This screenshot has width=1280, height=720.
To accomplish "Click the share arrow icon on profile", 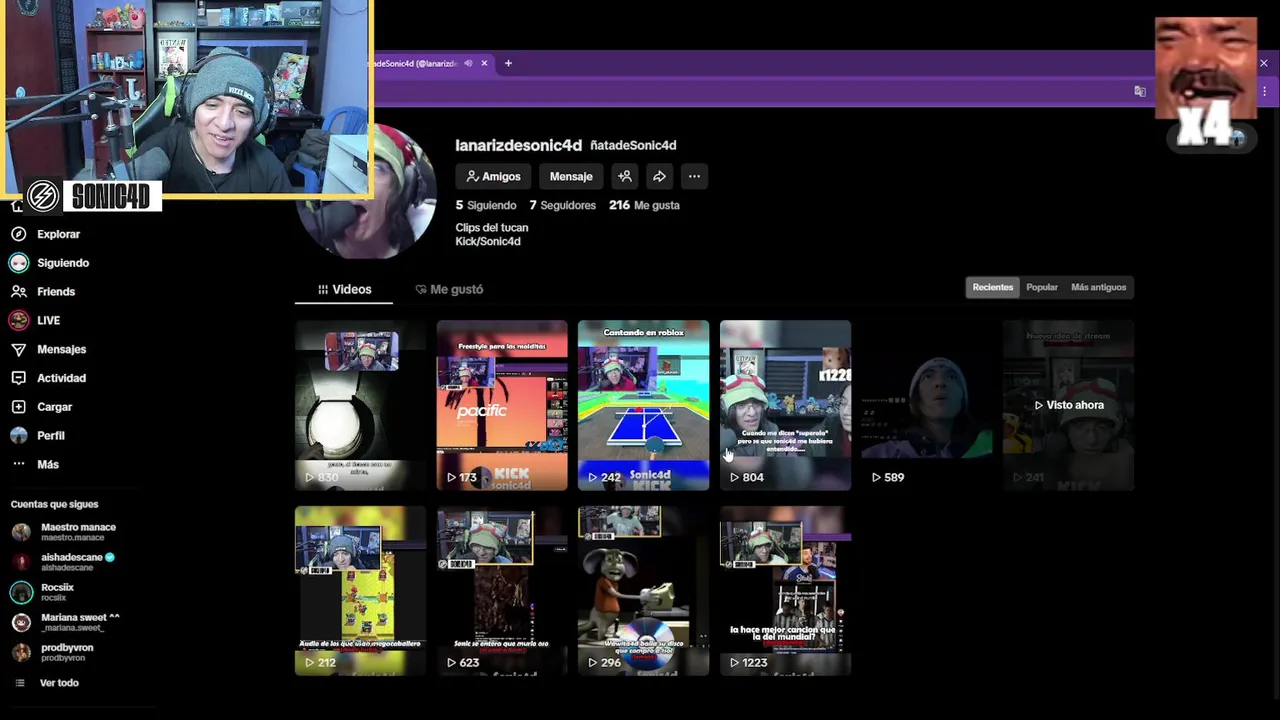I will [x=659, y=176].
